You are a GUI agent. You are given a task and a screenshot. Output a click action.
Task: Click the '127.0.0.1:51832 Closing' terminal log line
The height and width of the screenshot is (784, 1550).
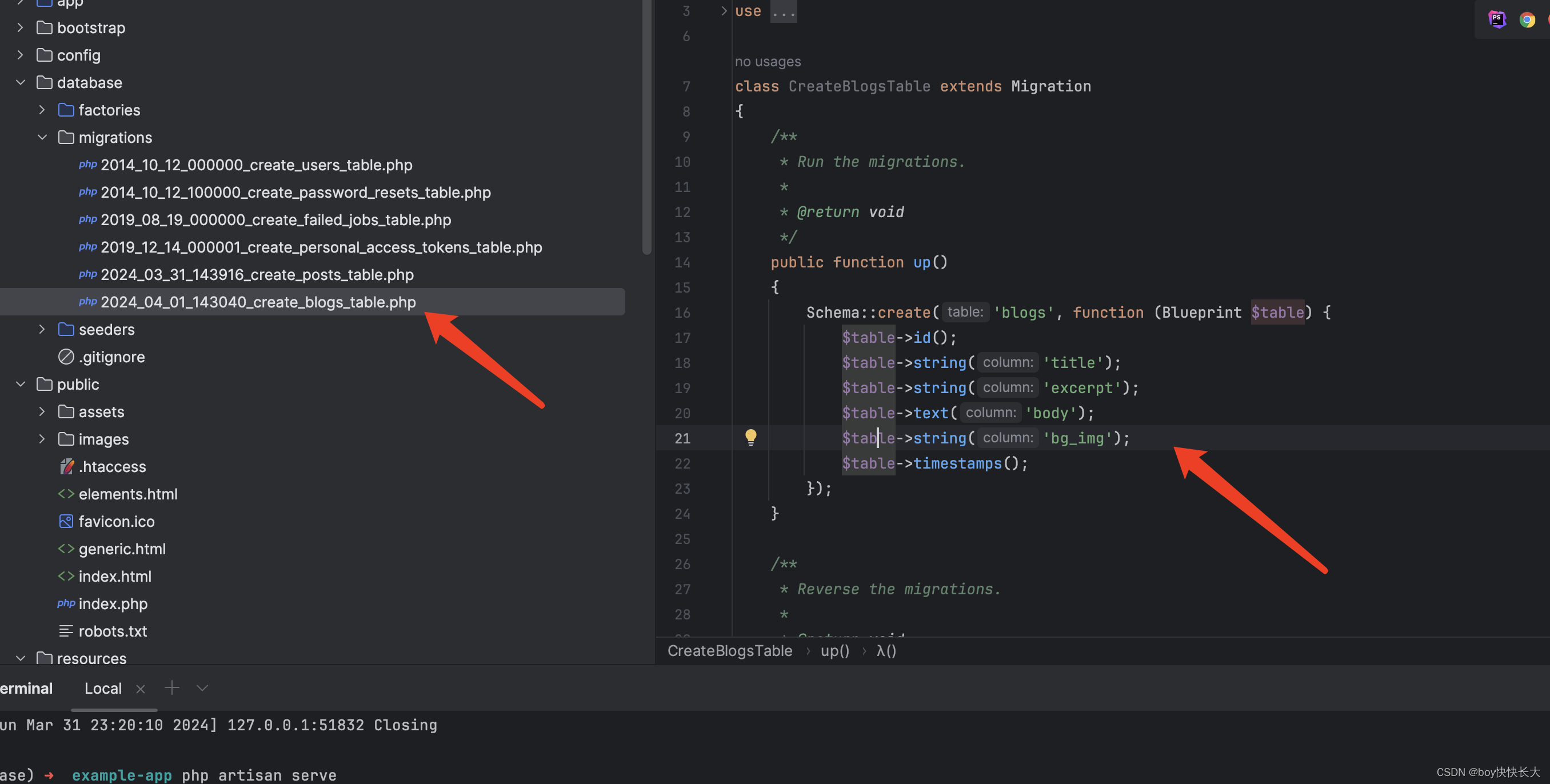pos(331,725)
